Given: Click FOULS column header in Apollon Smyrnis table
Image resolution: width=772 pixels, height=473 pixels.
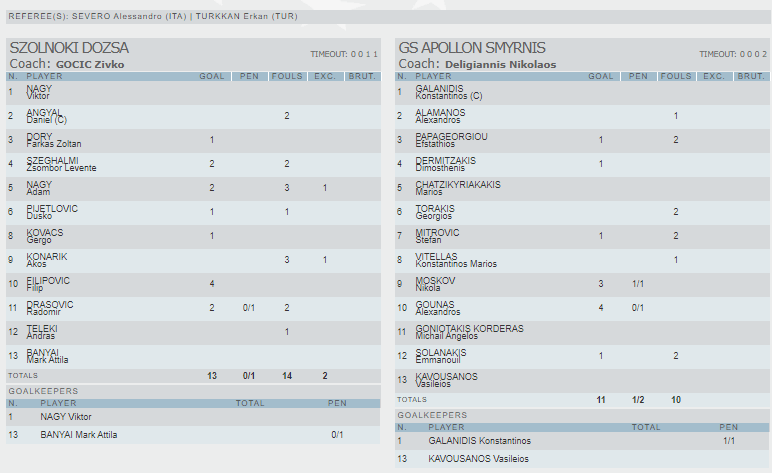Looking at the screenshot, I should [x=677, y=76].
